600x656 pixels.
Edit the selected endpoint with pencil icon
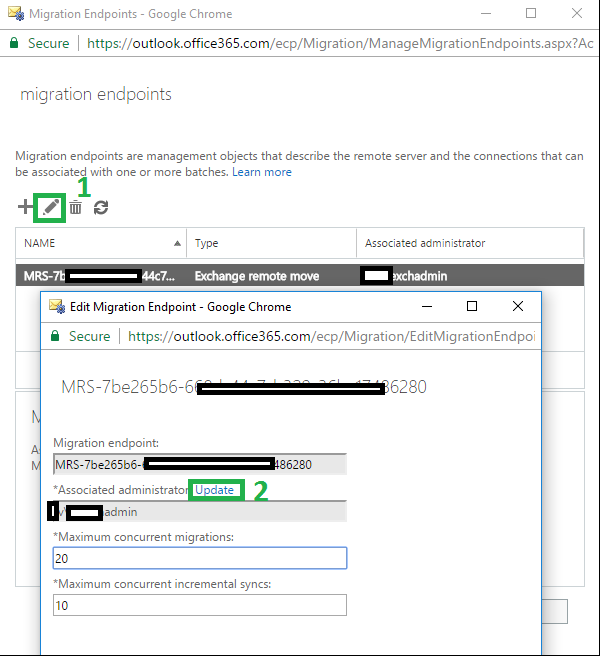pos(51,207)
